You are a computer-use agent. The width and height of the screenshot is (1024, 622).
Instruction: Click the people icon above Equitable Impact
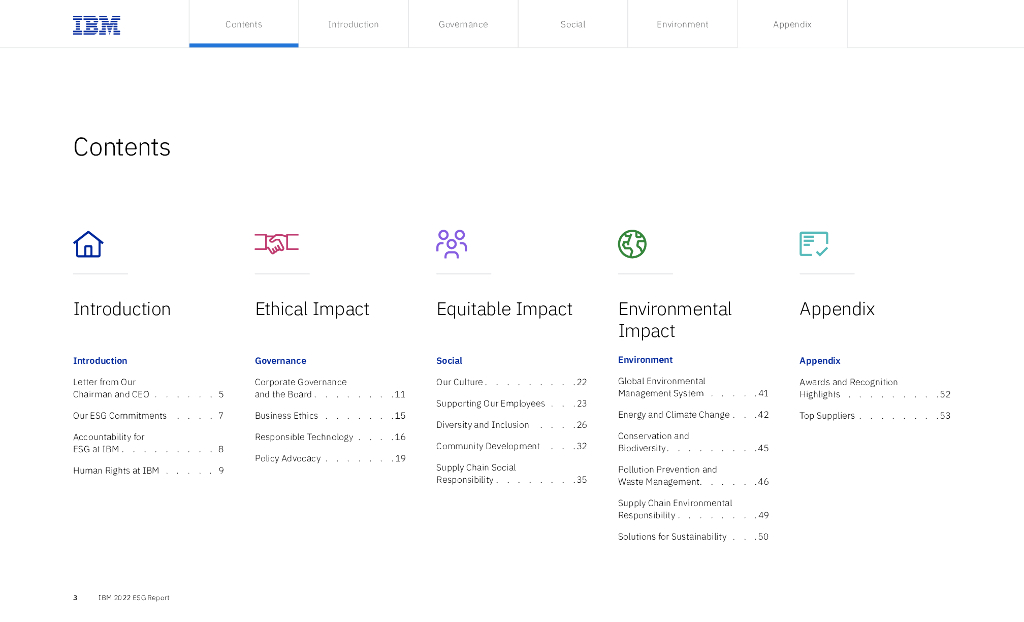click(x=452, y=244)
